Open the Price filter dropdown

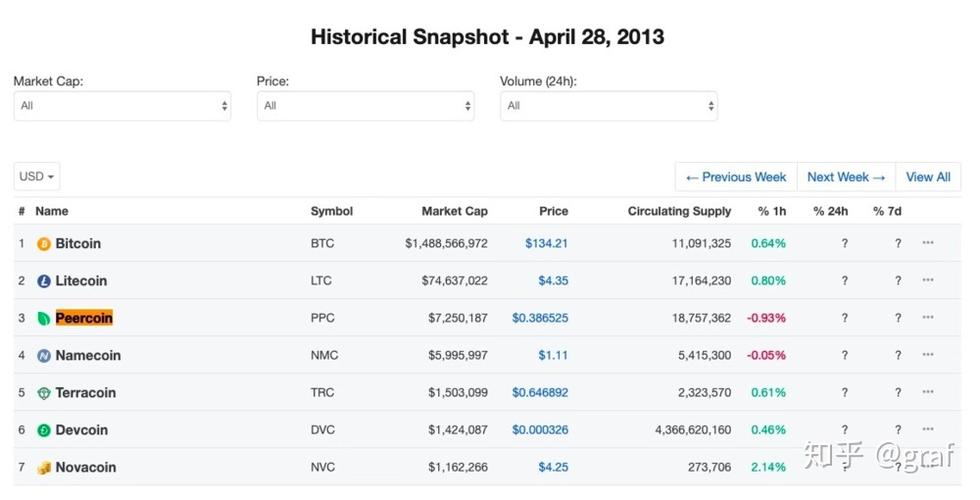pos(366,106)
